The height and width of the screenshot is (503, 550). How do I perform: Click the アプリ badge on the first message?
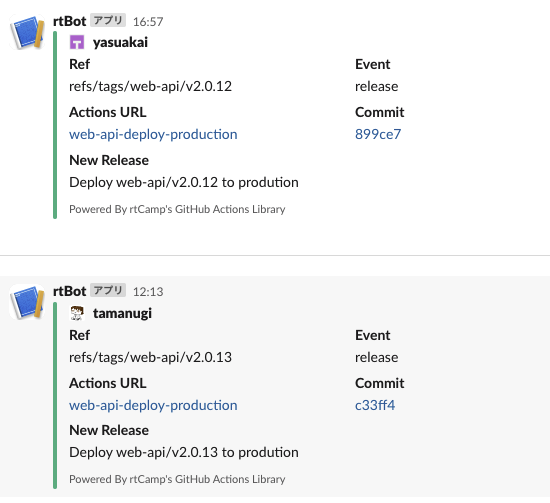click(x=108, y=20)
